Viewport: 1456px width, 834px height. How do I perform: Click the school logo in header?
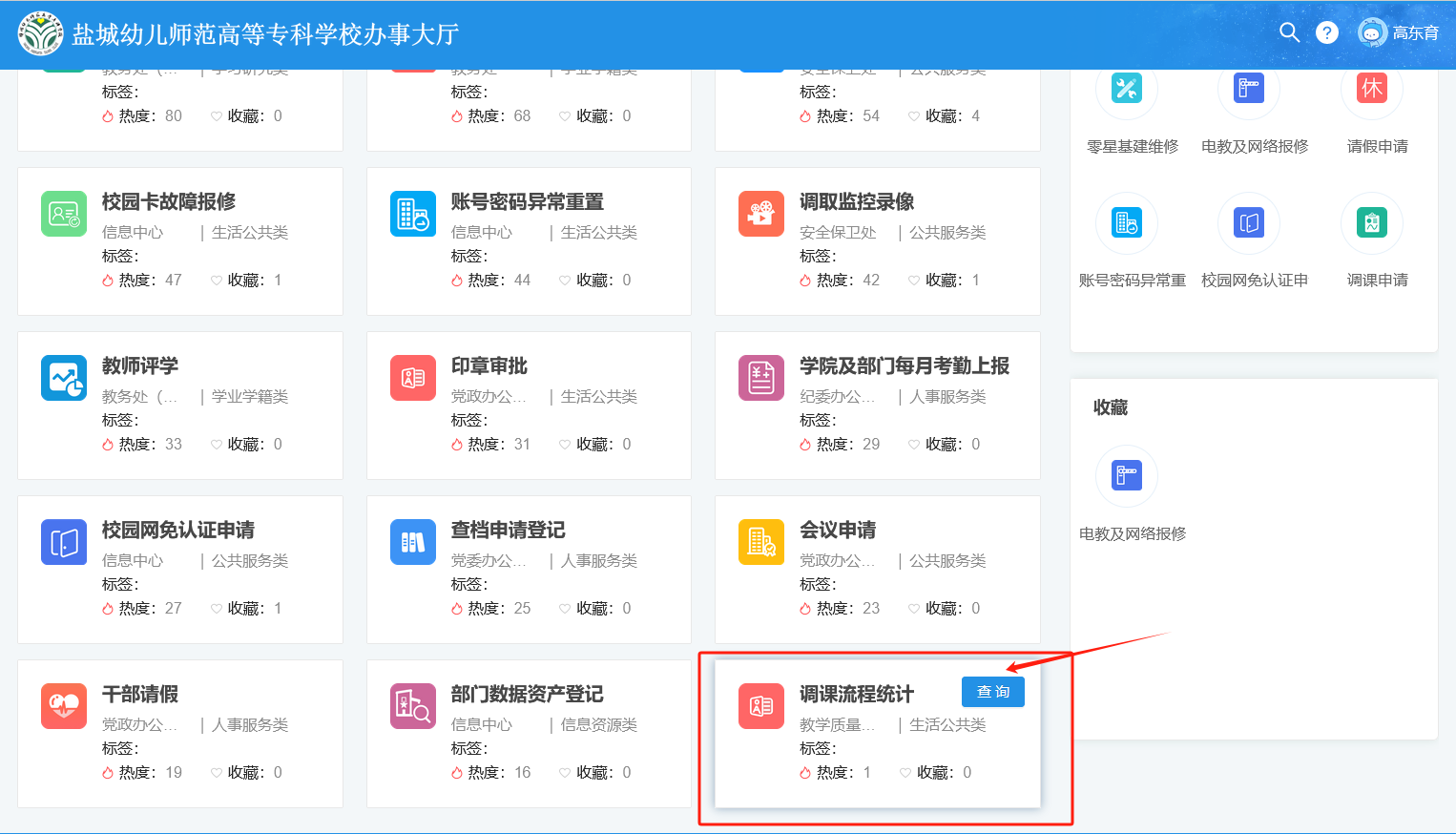(x=39, y=33)
